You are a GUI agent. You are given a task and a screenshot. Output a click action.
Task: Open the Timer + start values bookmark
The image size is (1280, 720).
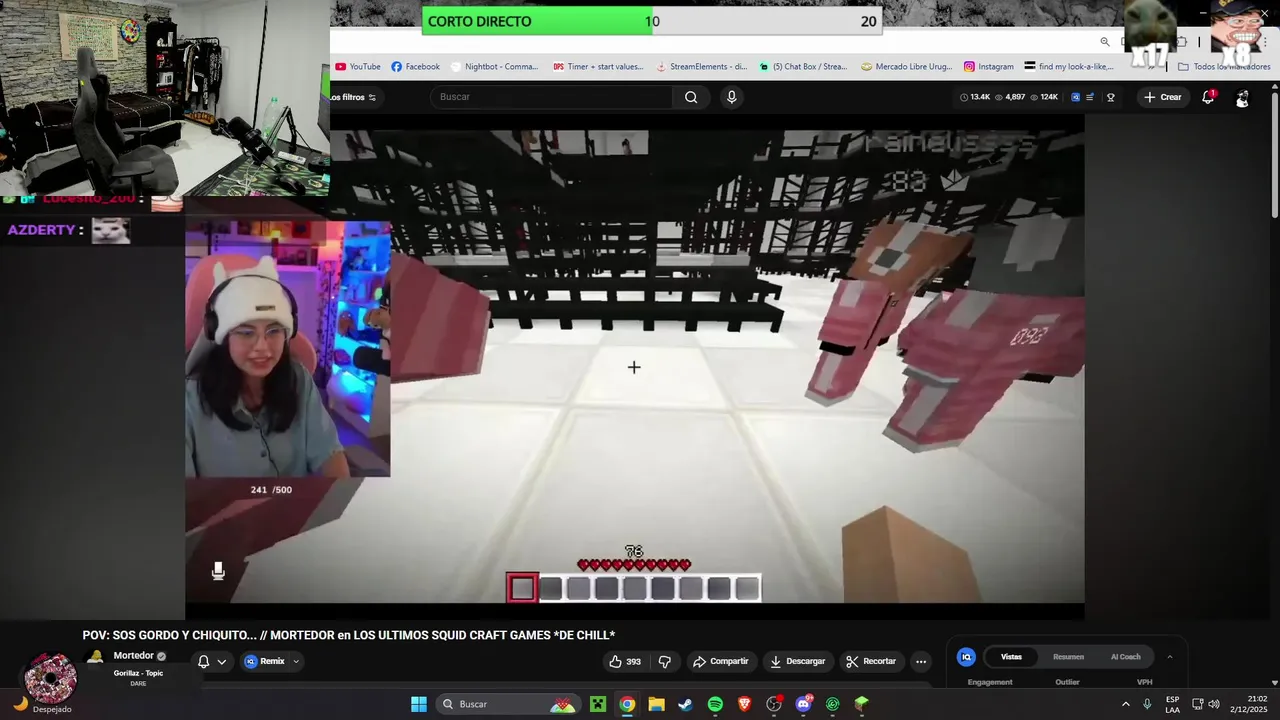(598, 67)
